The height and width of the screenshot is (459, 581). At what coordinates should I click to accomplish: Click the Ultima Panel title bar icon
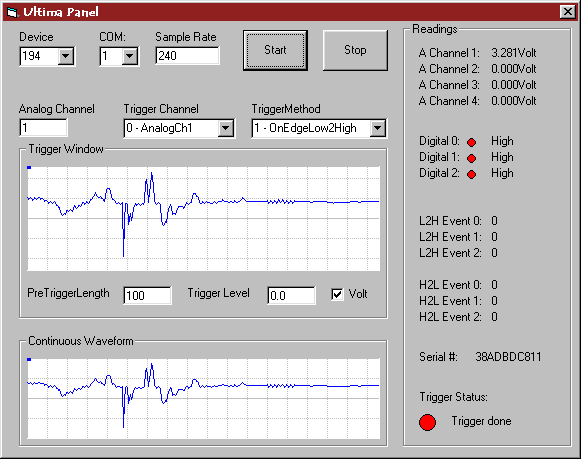click(12, 12)
